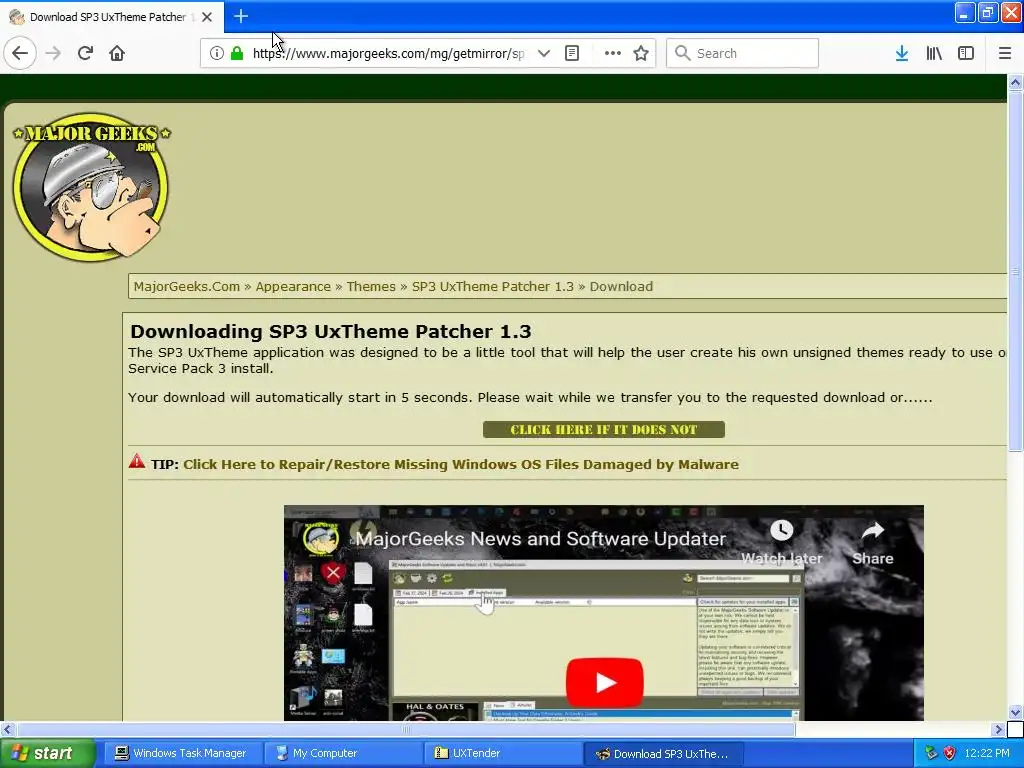1024x768 pixels.
Task: Click the green system tray icon
Action: [x=931, y=753]
